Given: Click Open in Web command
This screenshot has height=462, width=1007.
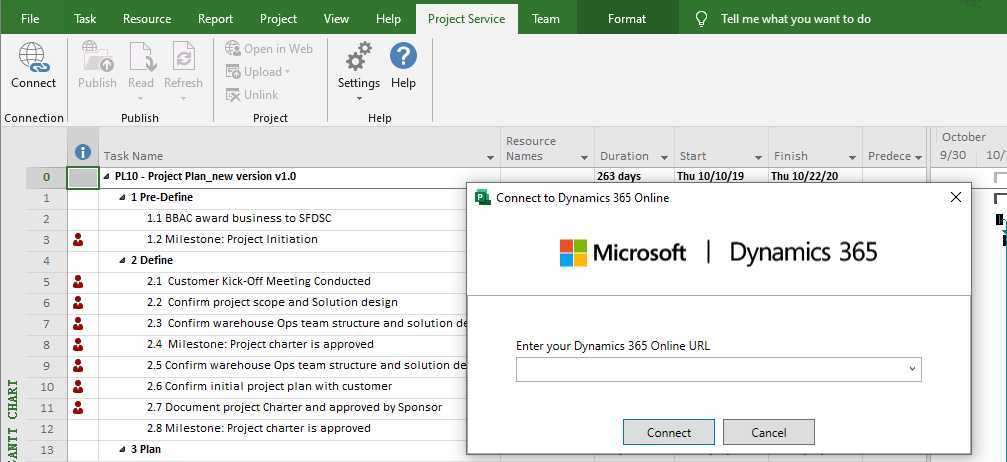Looking at the screenshot, I should (x=269, y=49).
